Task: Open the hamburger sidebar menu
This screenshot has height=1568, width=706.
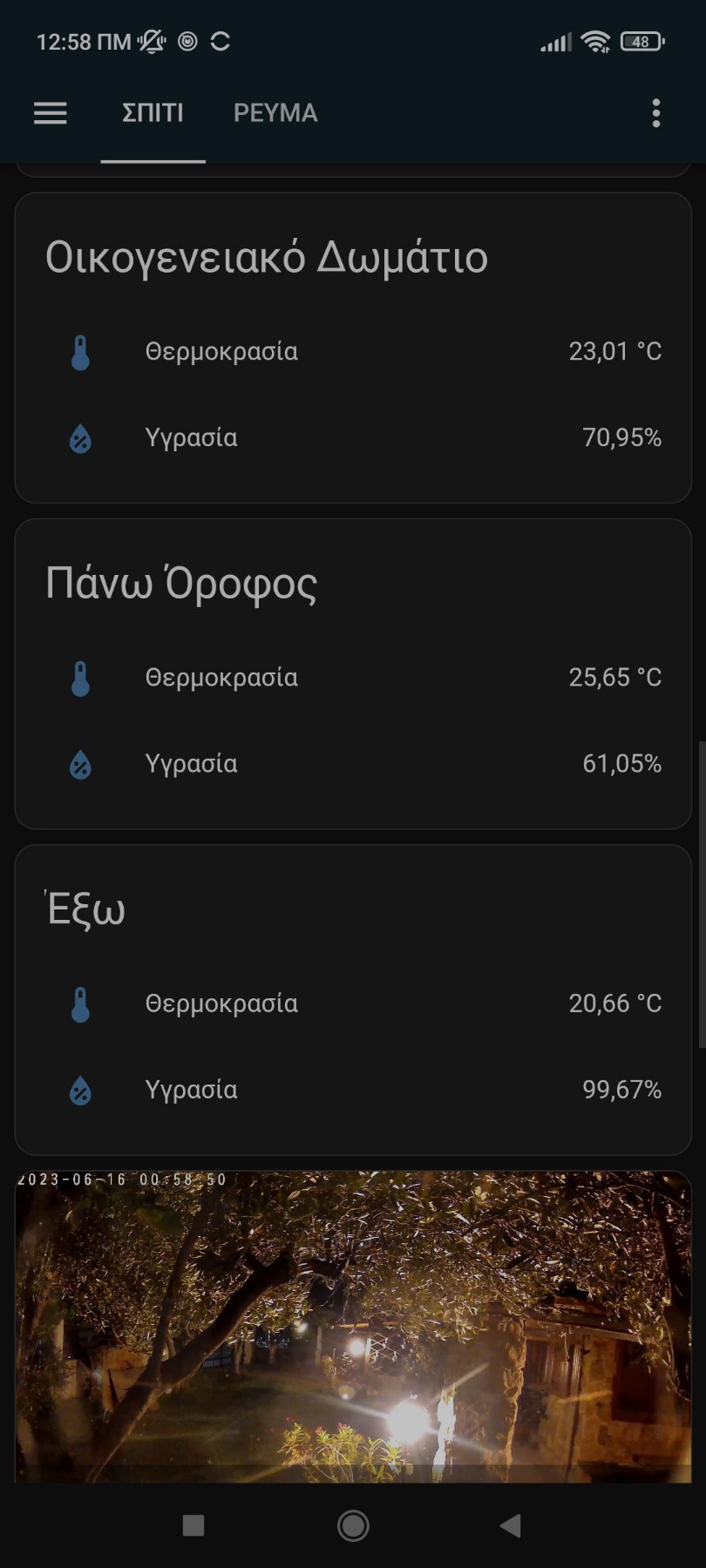Action: [50, 113]
